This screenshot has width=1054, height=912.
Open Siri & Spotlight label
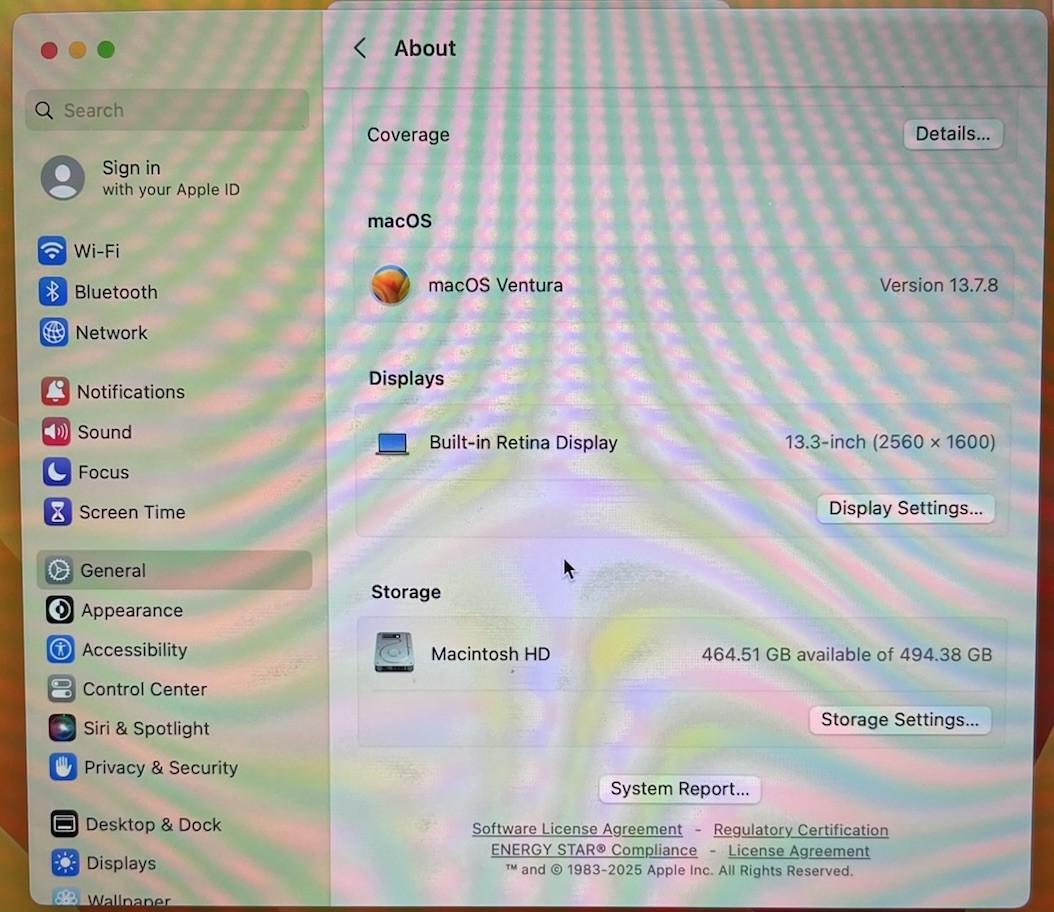point(146,729)
